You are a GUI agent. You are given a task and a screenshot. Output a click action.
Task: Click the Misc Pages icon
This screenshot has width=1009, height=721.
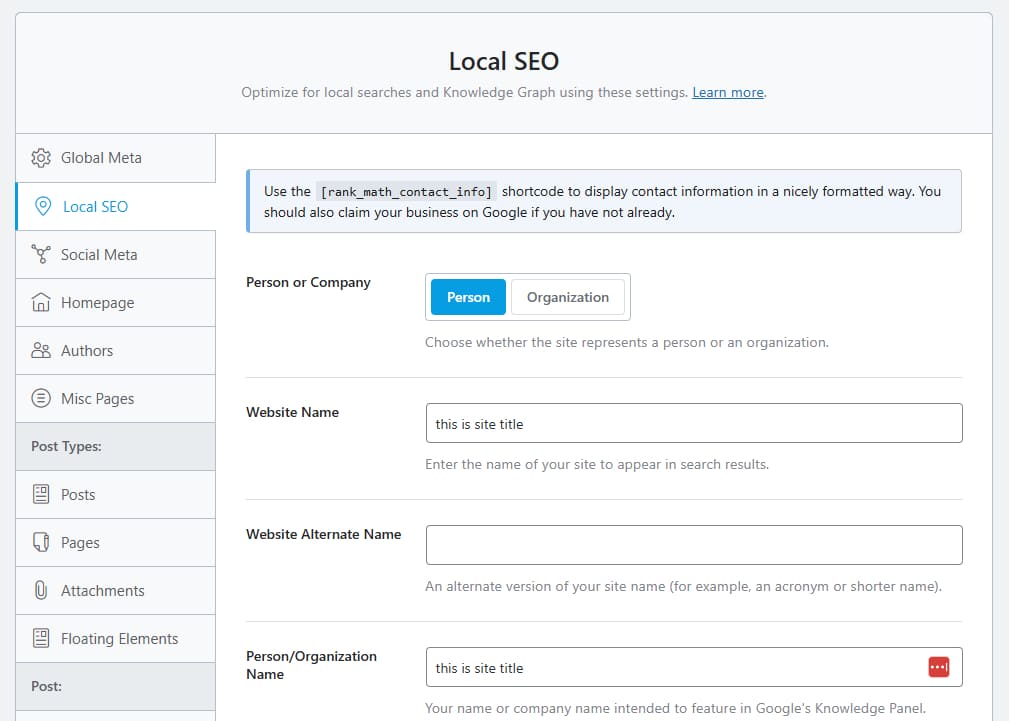41,398
